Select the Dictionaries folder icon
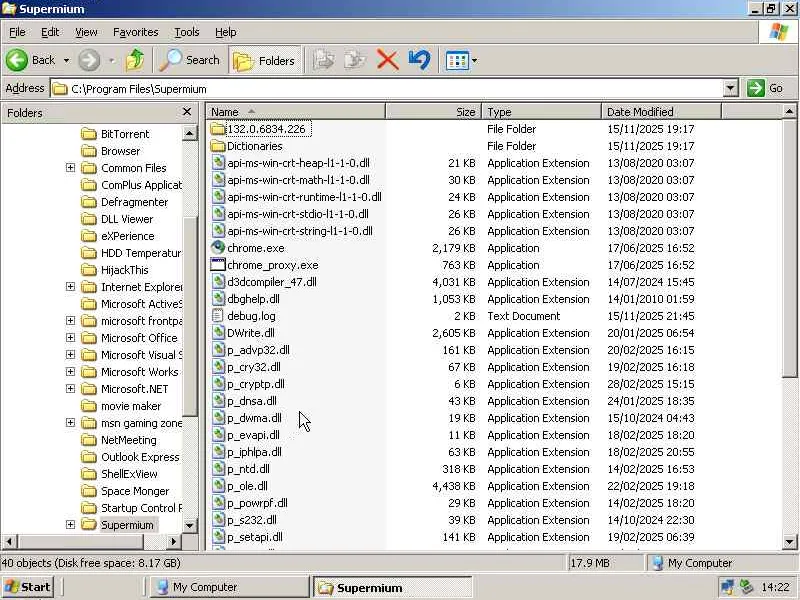The image size is (800, 600). click(x=218, y=146)
